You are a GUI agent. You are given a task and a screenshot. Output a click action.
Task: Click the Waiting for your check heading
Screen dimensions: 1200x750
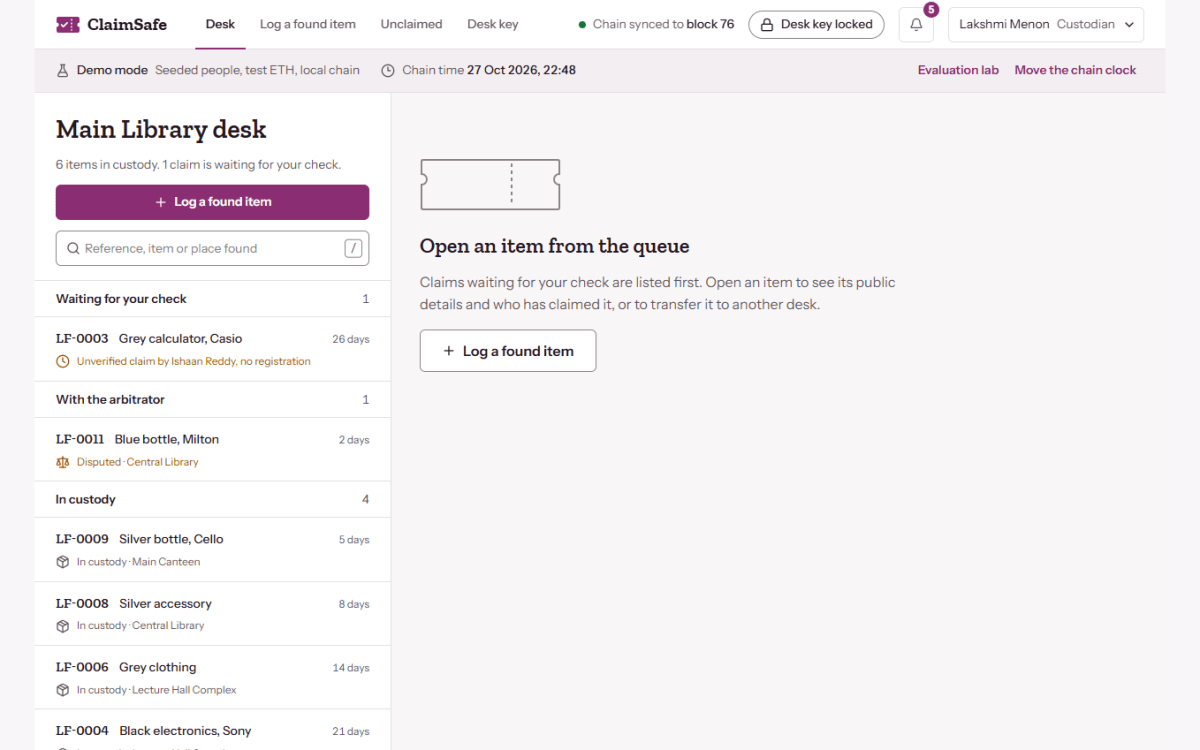pyautogui.click(x=121, y=299)
